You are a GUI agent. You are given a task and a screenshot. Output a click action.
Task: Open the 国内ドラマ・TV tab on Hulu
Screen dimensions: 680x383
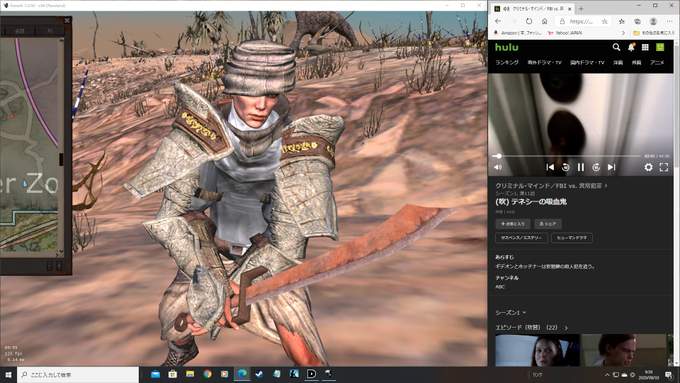(587, 62)
